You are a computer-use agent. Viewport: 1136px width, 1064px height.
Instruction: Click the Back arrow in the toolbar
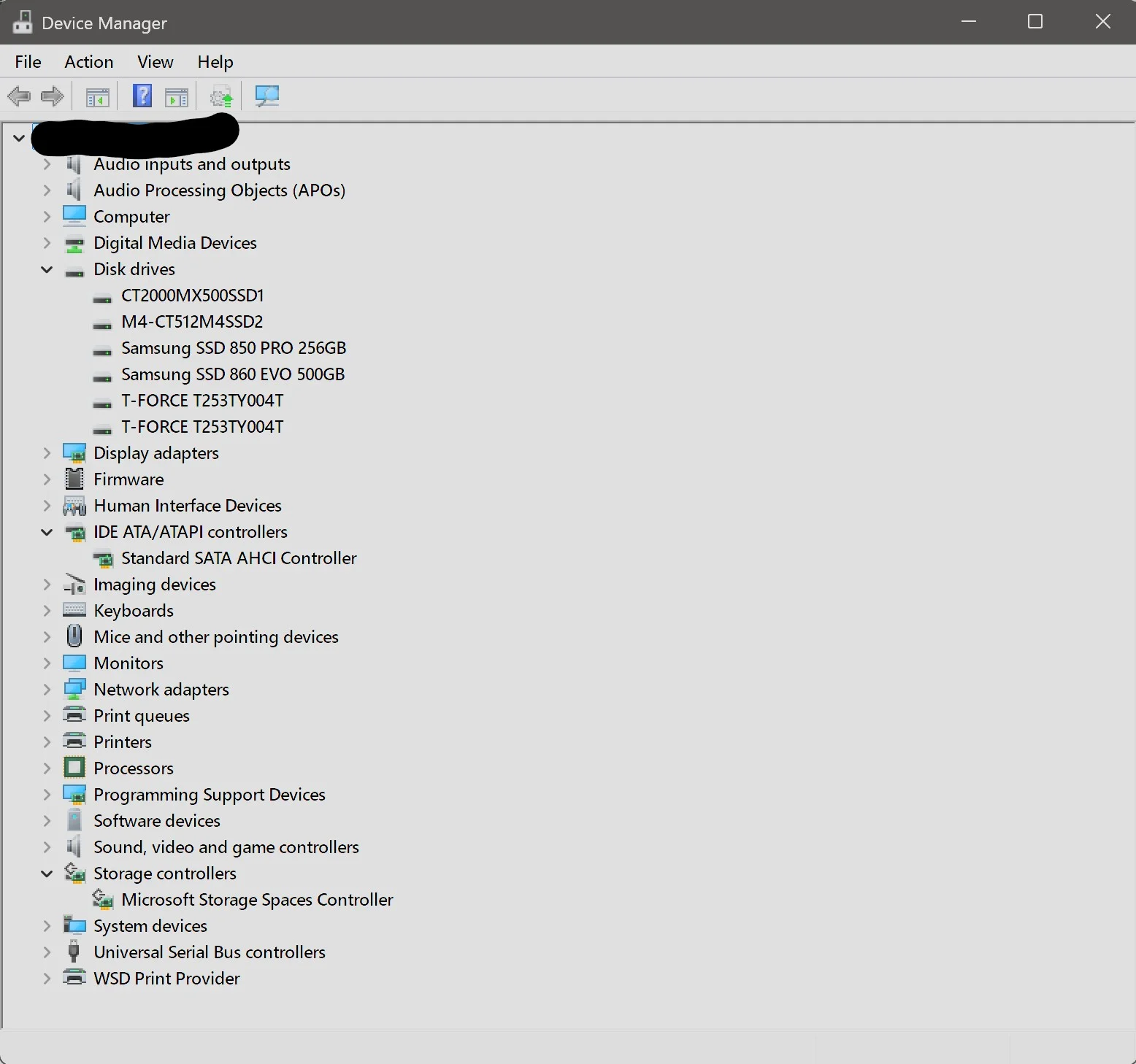click(19, 96)
